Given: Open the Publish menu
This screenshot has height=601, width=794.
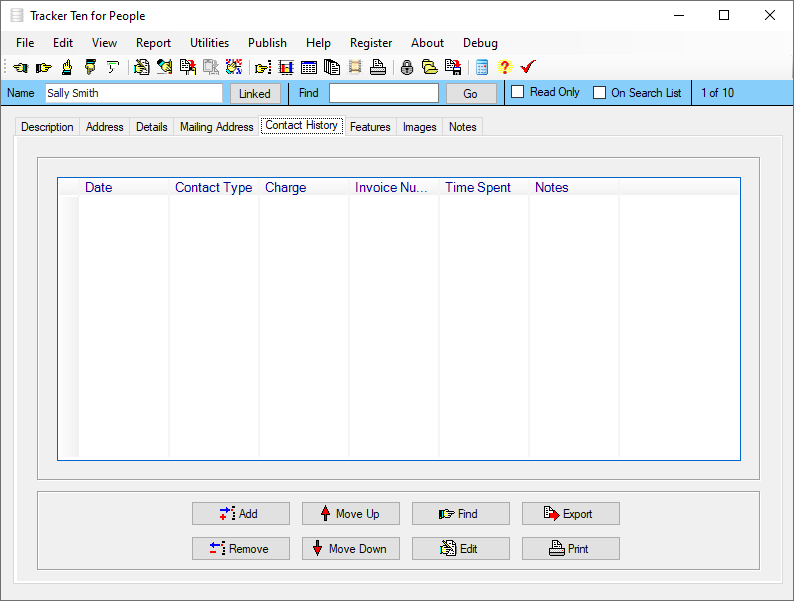Looking at the screenshot, I should click(267, 43).
